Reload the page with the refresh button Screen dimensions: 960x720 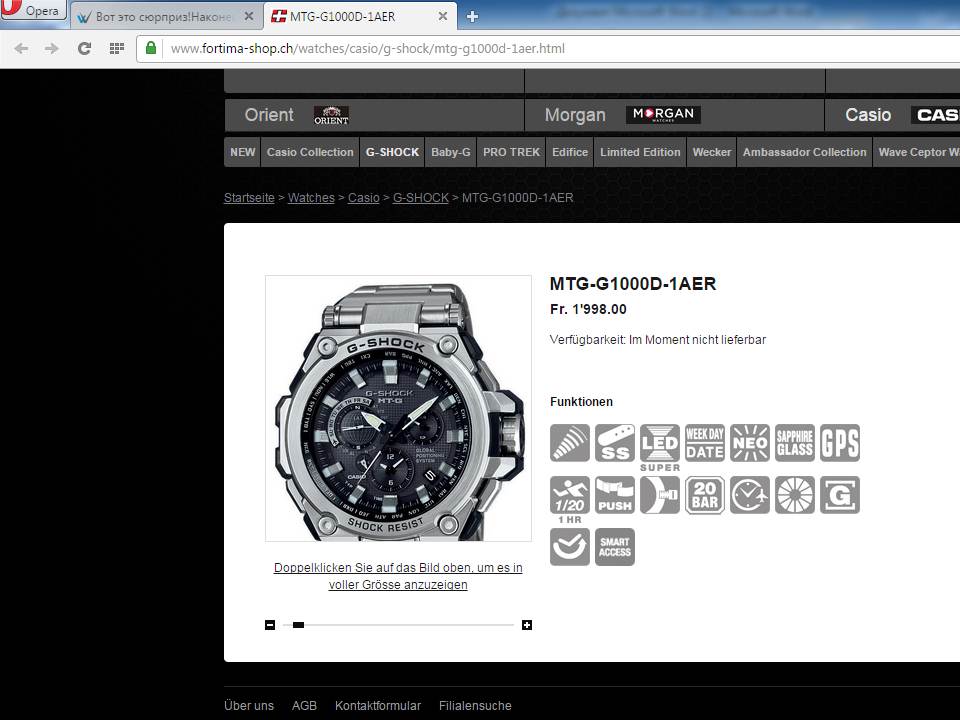coord(84,48)
